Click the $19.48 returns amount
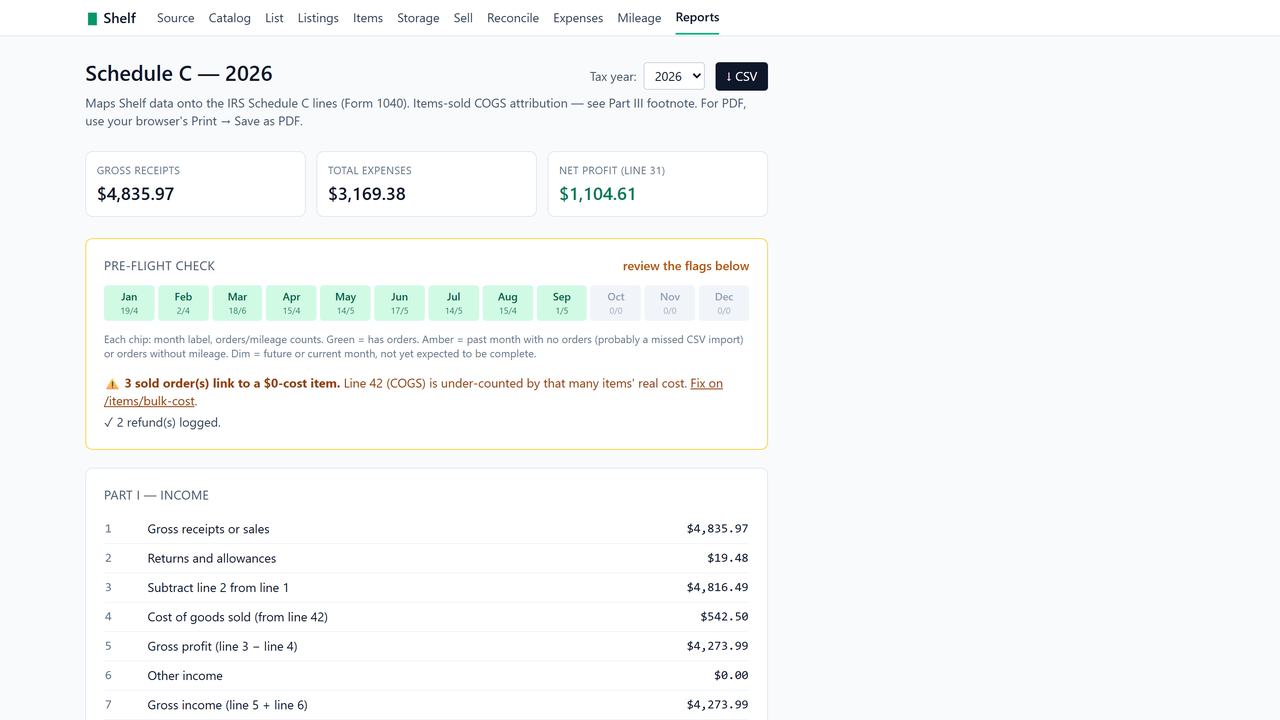The height and width of the screenshot is (720, 1280). coord(728,558)
